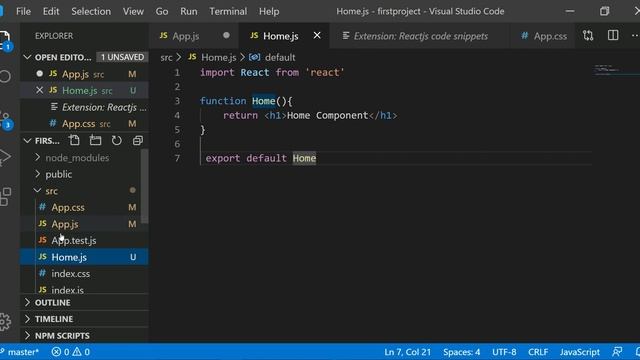Open App.js in src folder tree
Viewport: 640px width, 360px height.
click(x=84, y=224)
